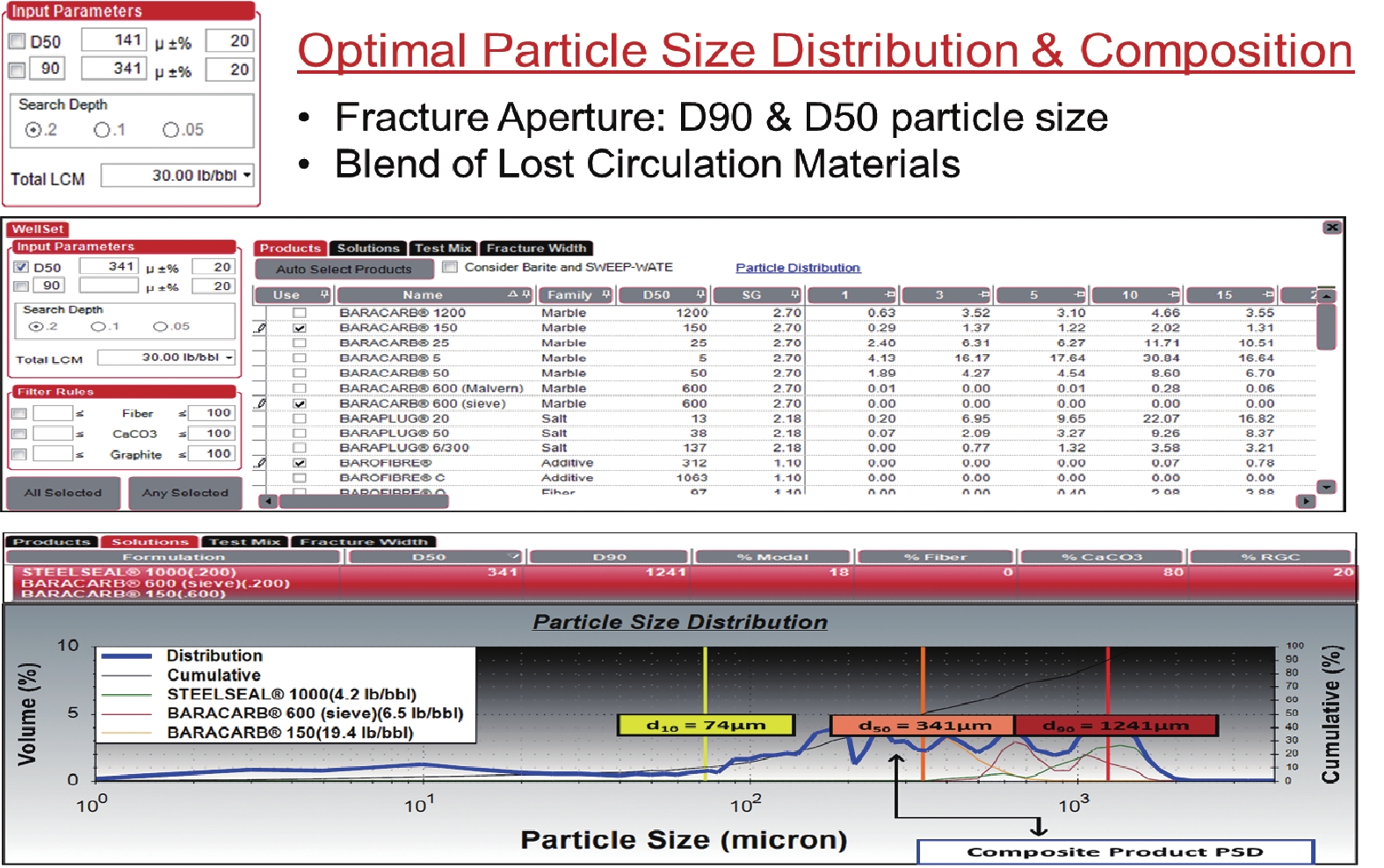This screenshot has height=868, width=1384.
Task: Click the Any Selected button
Action: click(185, 493)
